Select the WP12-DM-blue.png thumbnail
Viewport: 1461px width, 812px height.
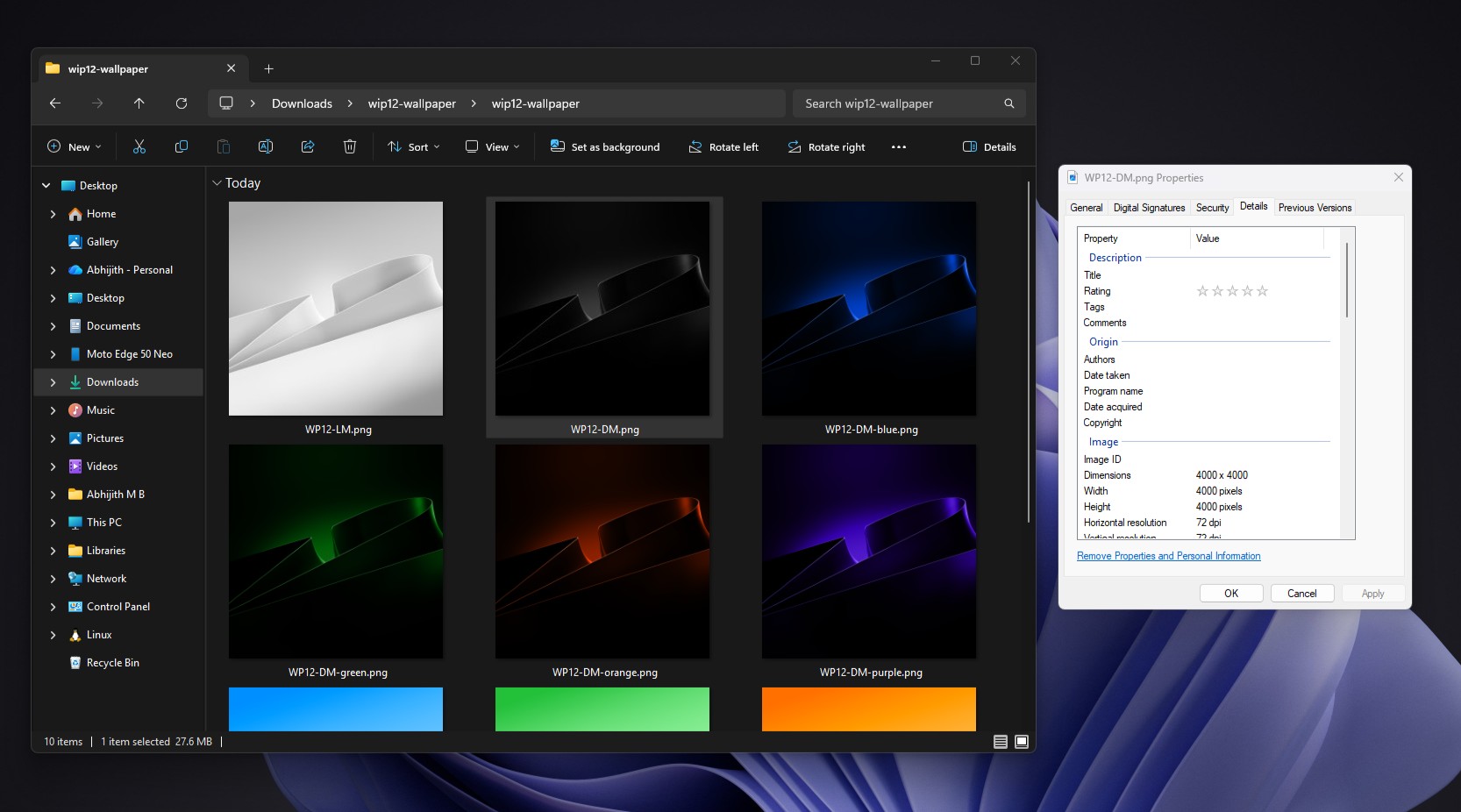coord(869,309)
